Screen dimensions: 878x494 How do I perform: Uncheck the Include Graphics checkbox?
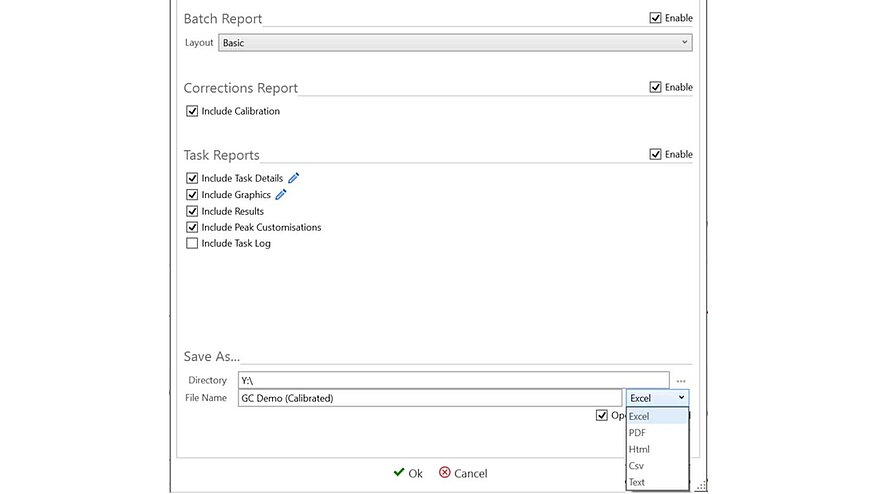[x=192, y=195]
